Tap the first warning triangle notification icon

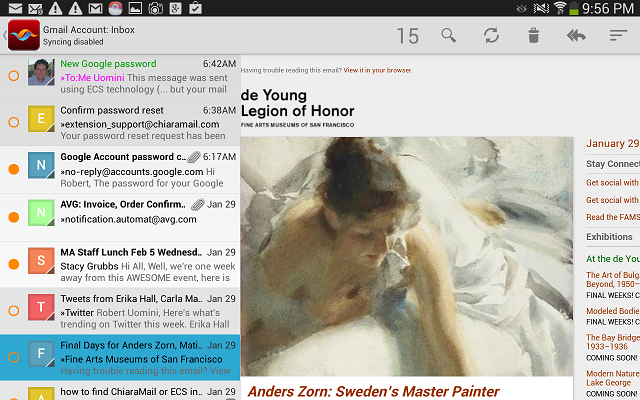point(56,8)
